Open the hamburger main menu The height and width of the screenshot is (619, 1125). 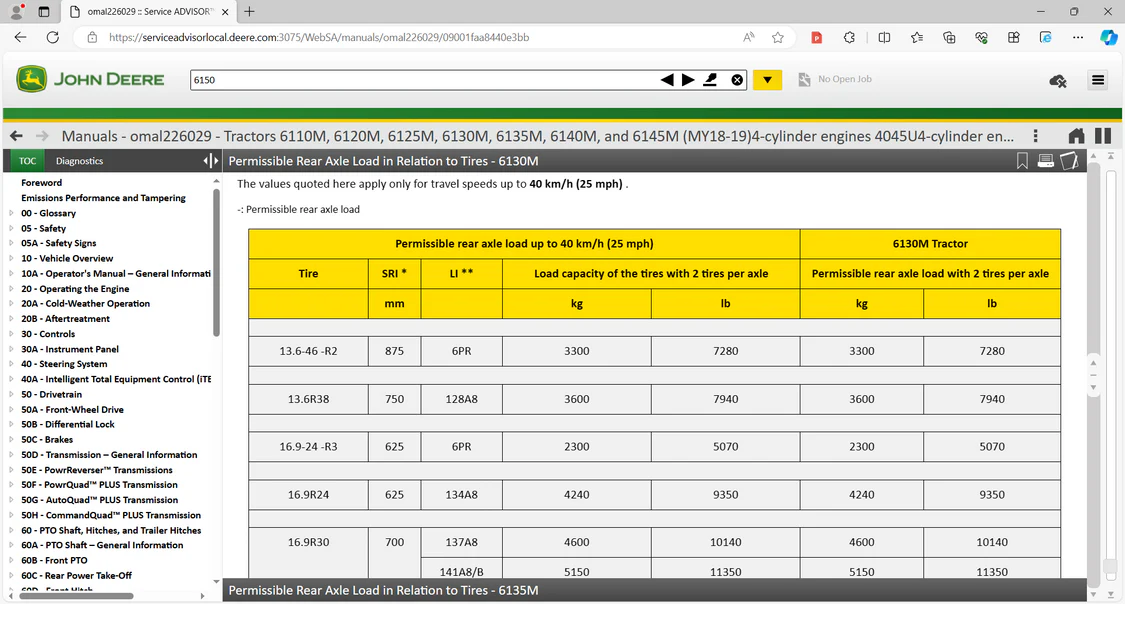(x=1098, y=80)
